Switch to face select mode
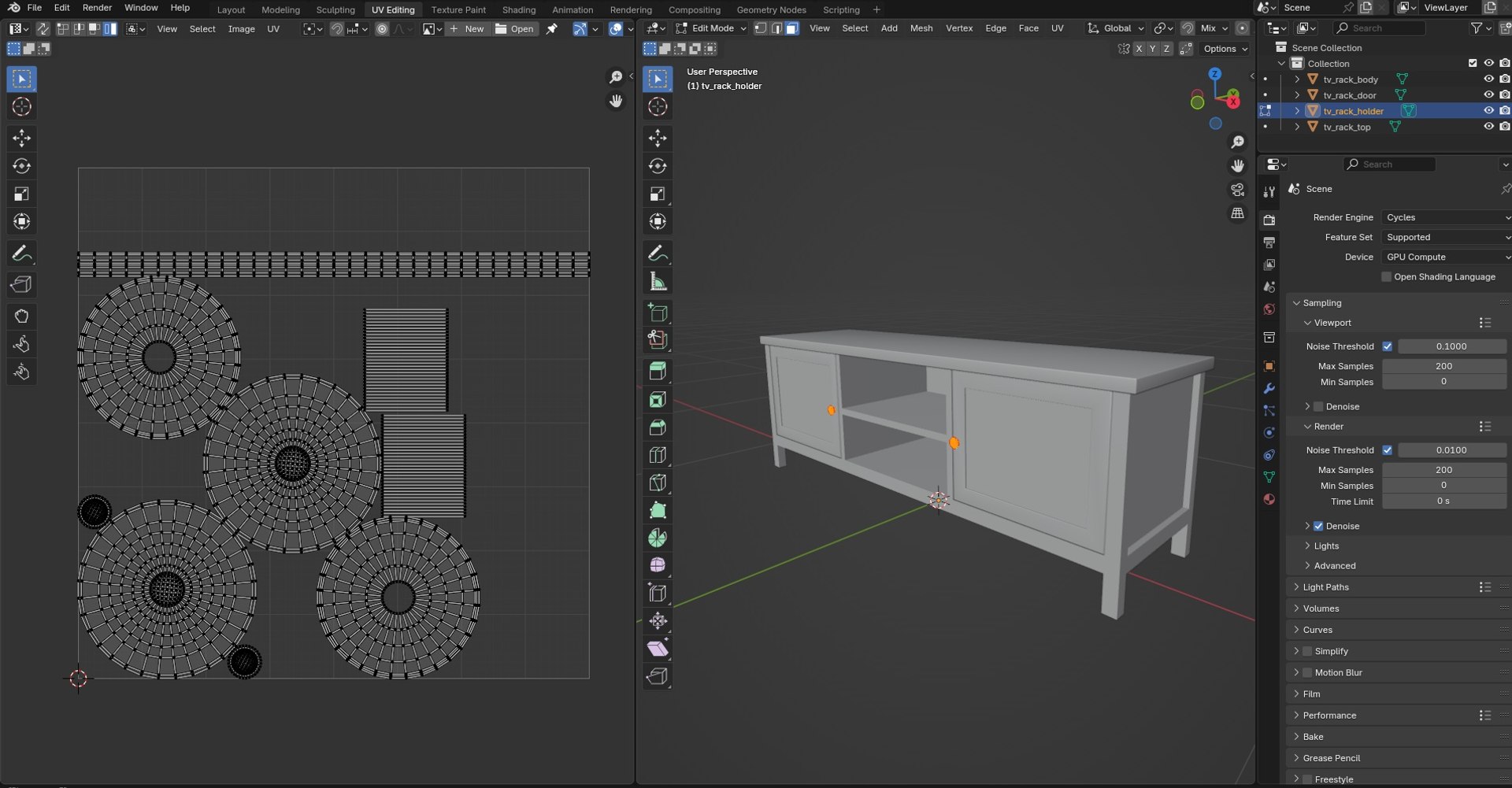1512x788 pixels. point(792,28)
